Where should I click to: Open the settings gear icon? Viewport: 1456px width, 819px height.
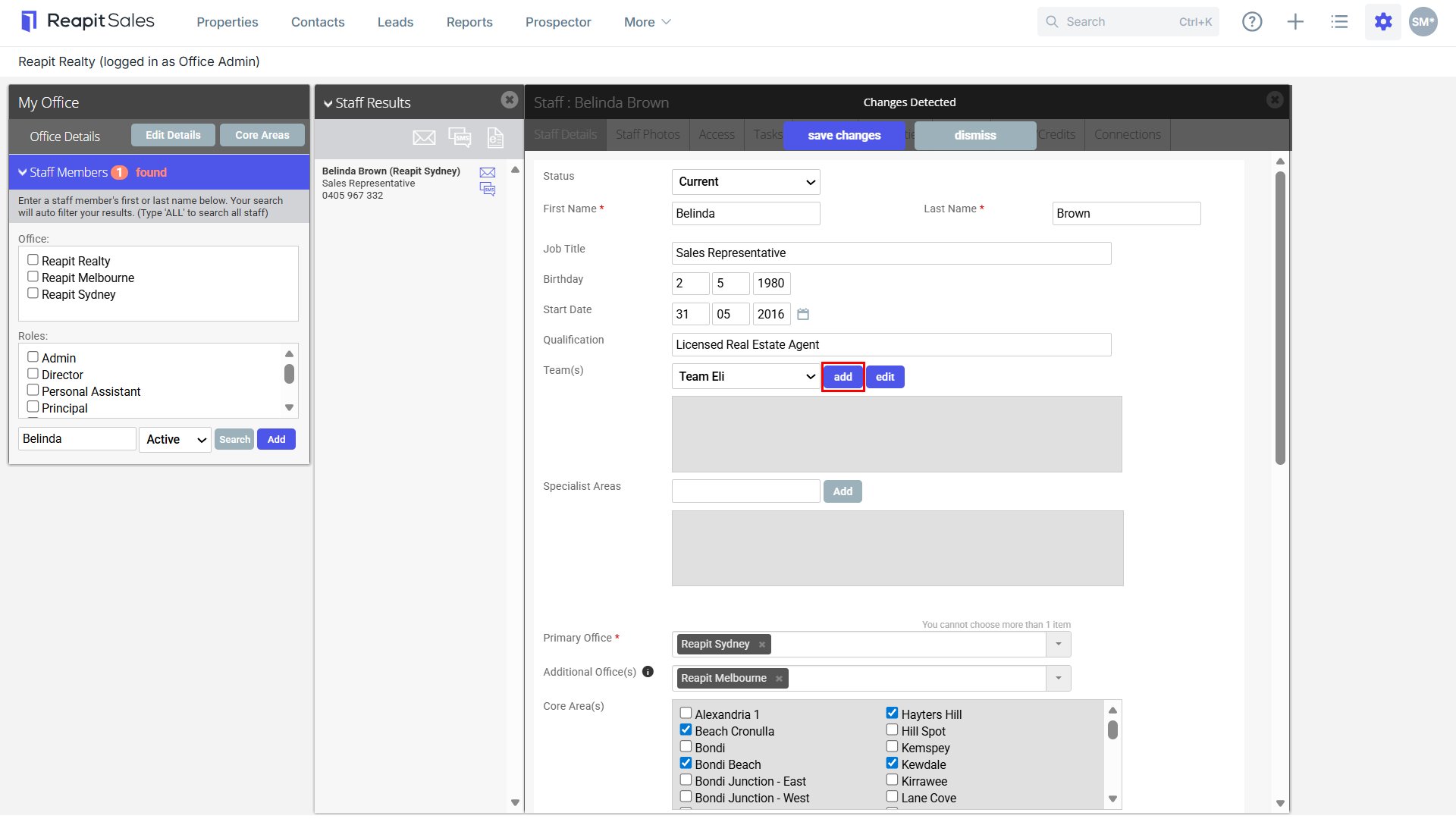tap(1383, 22)
